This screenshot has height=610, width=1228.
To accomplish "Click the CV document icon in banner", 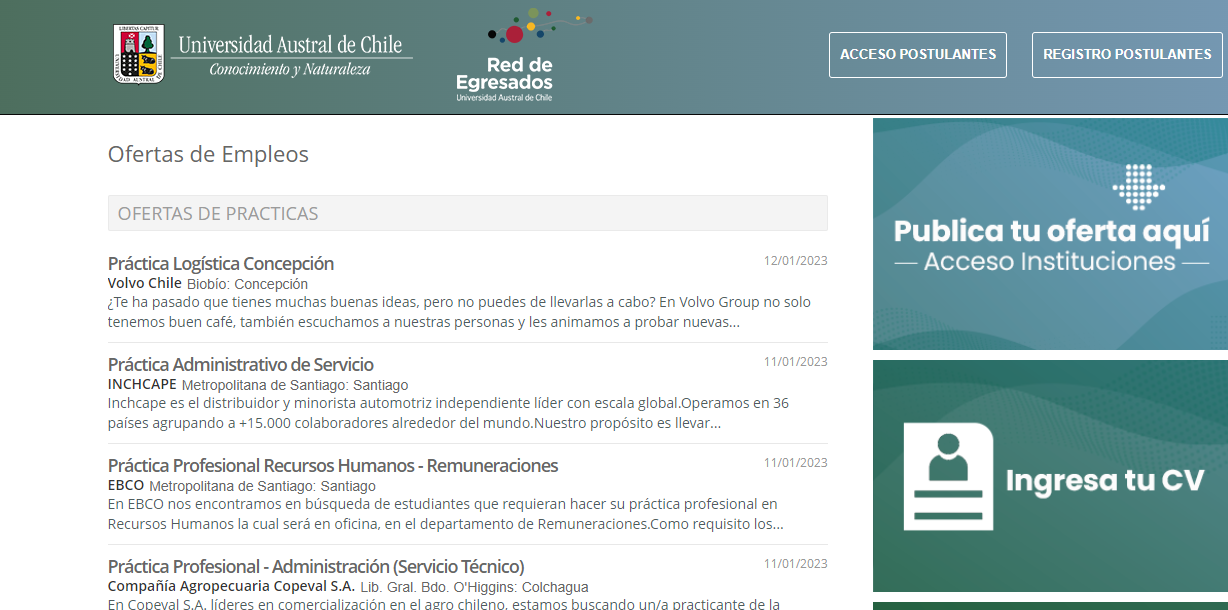I will pos(947,476).
